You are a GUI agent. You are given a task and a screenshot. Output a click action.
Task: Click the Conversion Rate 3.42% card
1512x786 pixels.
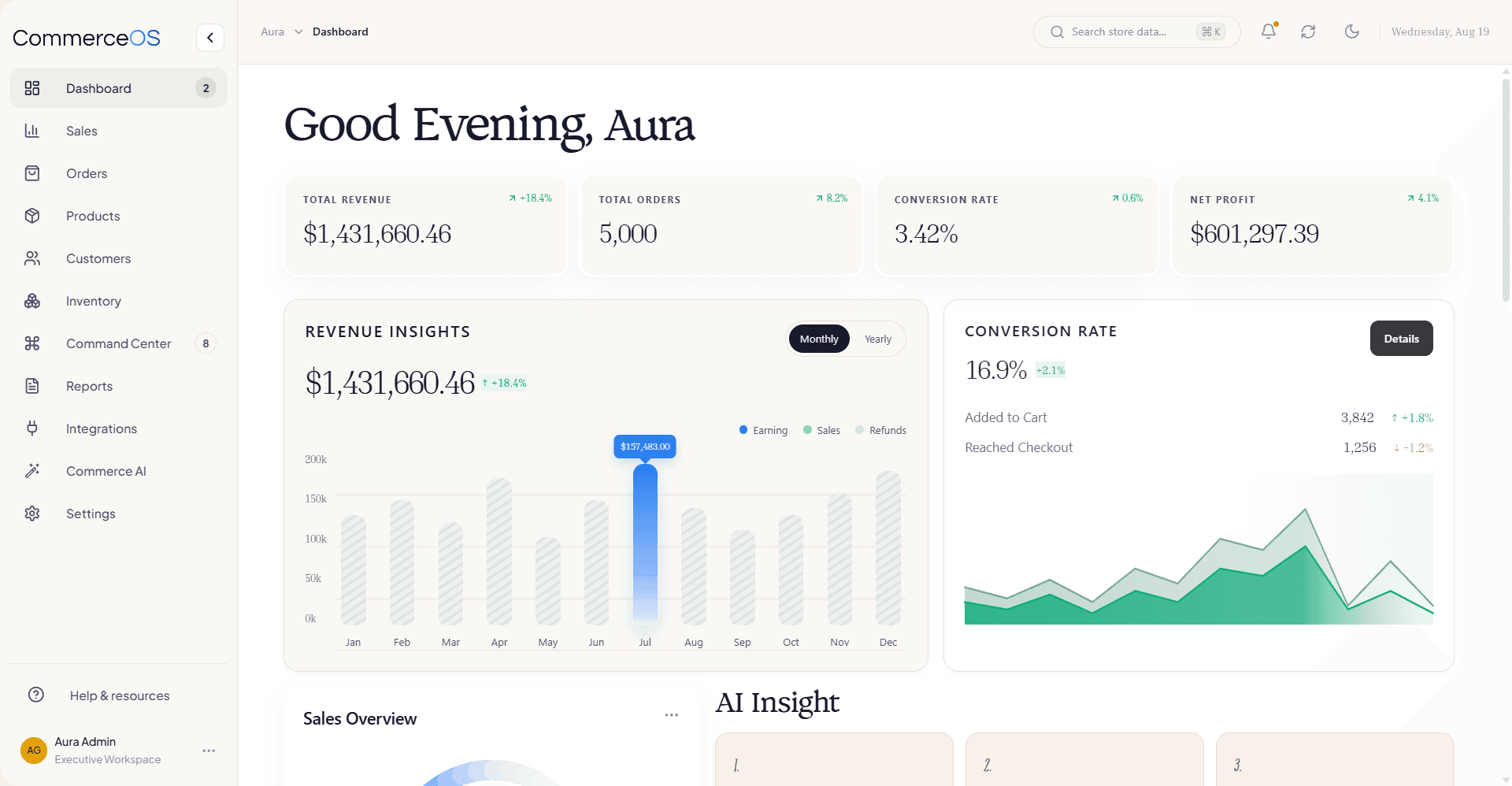point(1017,226)
